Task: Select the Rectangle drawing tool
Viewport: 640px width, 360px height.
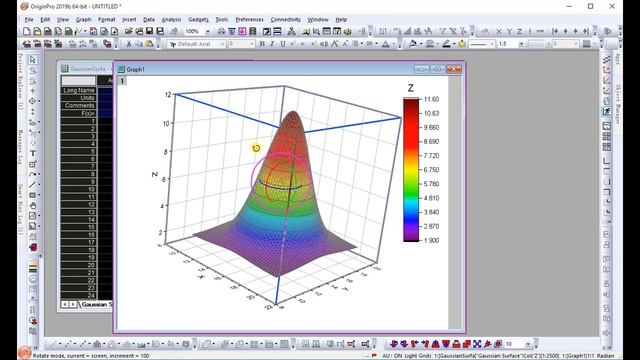Action: [x=33, y=195]
